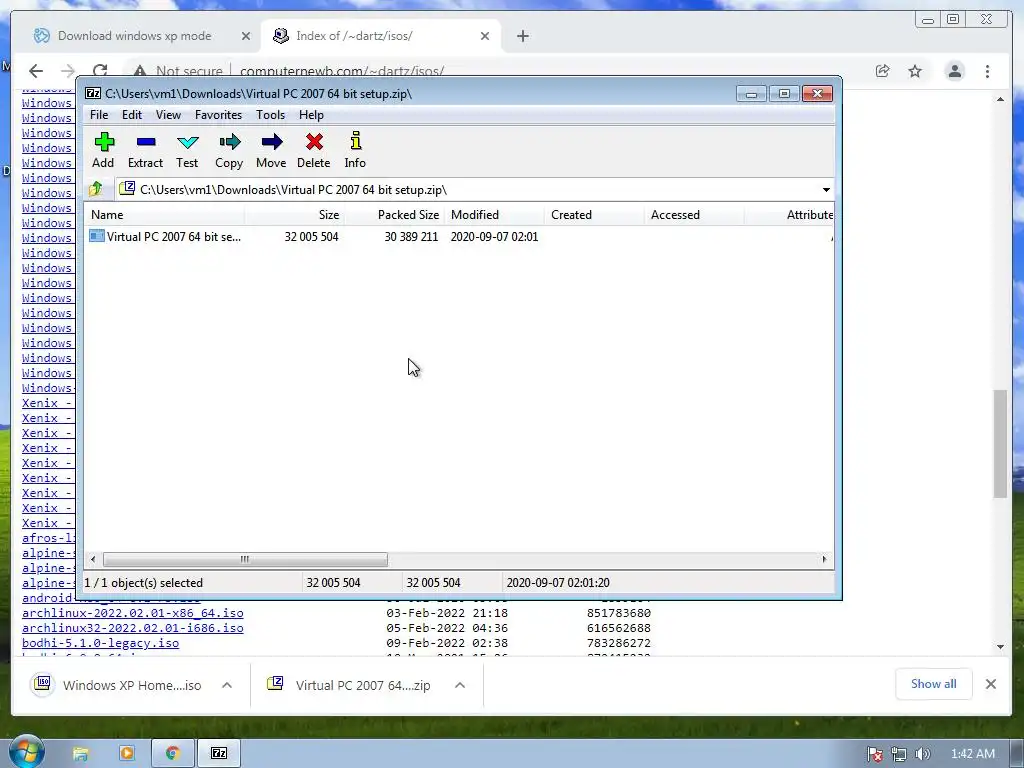Viewport: 1024px width, 768px height.
Task: Open the Tools menu in 7-Zip
Action: 270,115
